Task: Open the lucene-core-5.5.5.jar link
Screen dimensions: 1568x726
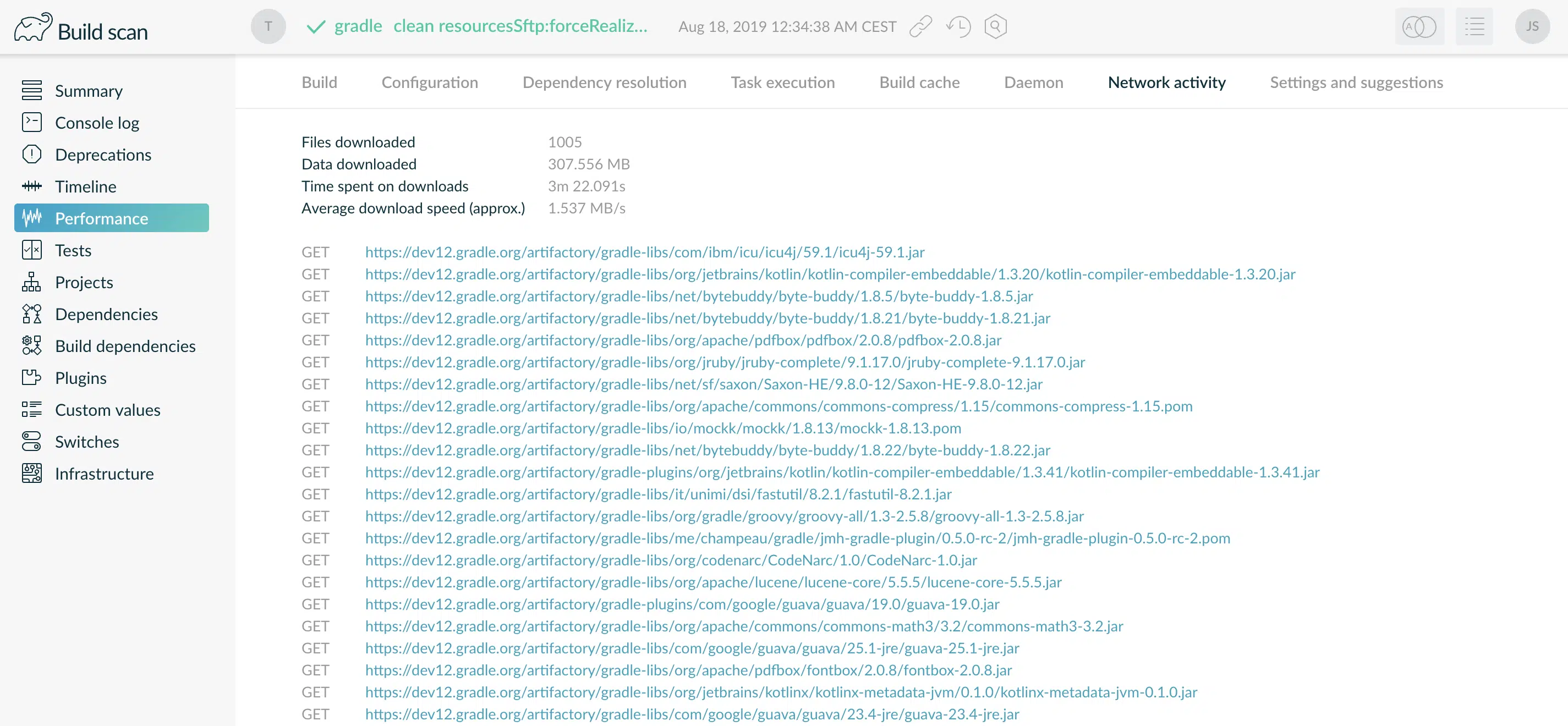Action: point(714,582)
